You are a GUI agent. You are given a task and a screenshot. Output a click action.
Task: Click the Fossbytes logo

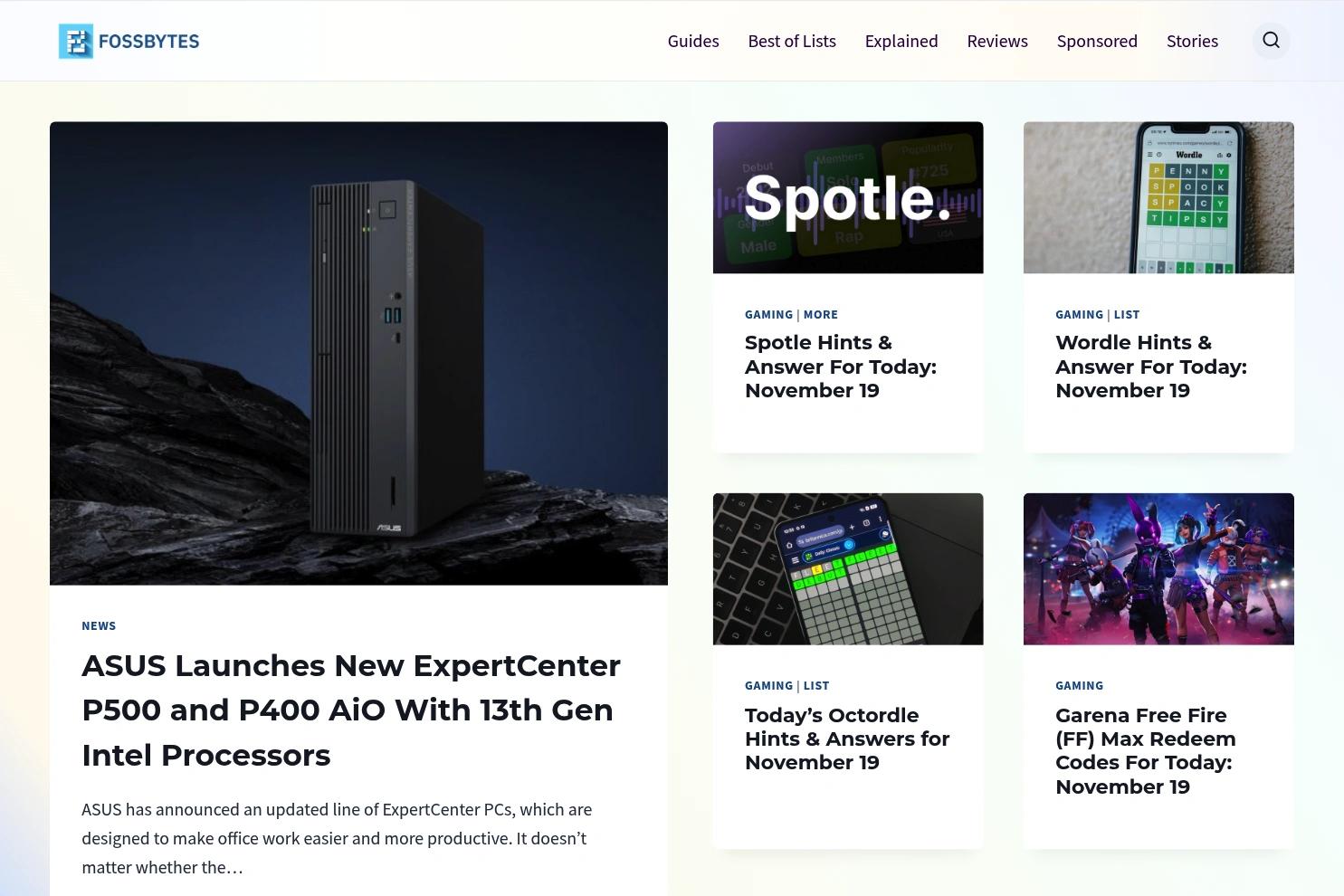pos(129,41)
